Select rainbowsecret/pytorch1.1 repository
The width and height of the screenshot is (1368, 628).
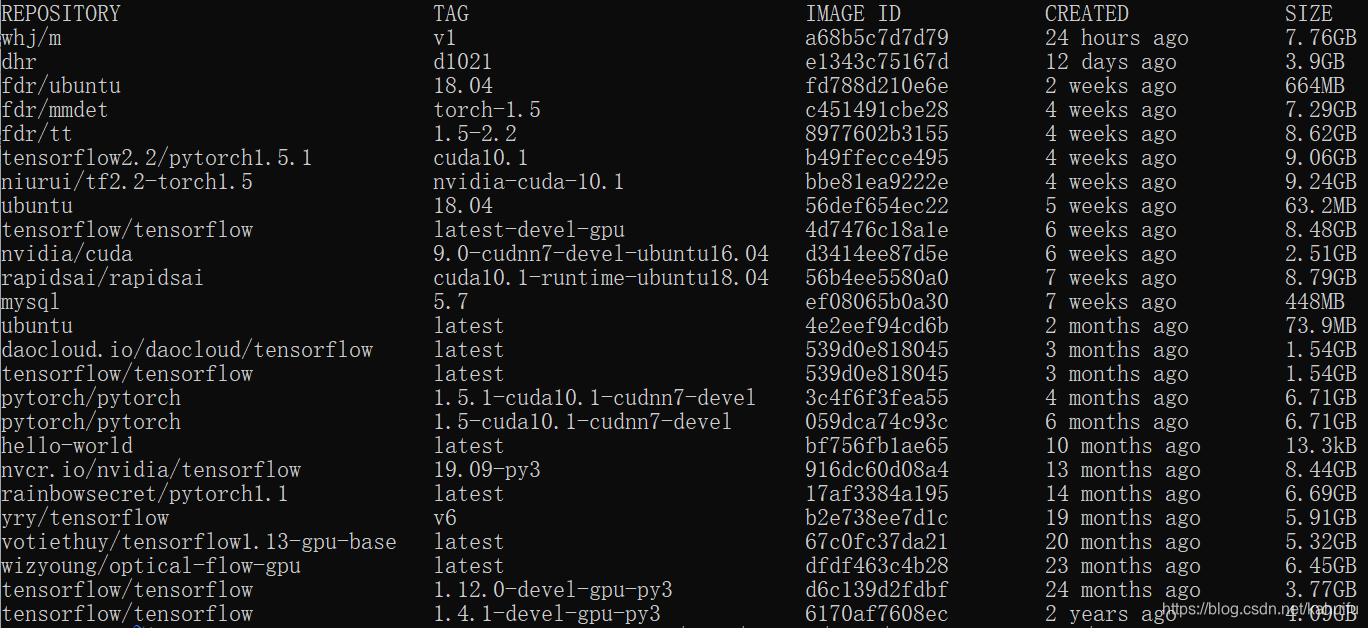[145, 494]
